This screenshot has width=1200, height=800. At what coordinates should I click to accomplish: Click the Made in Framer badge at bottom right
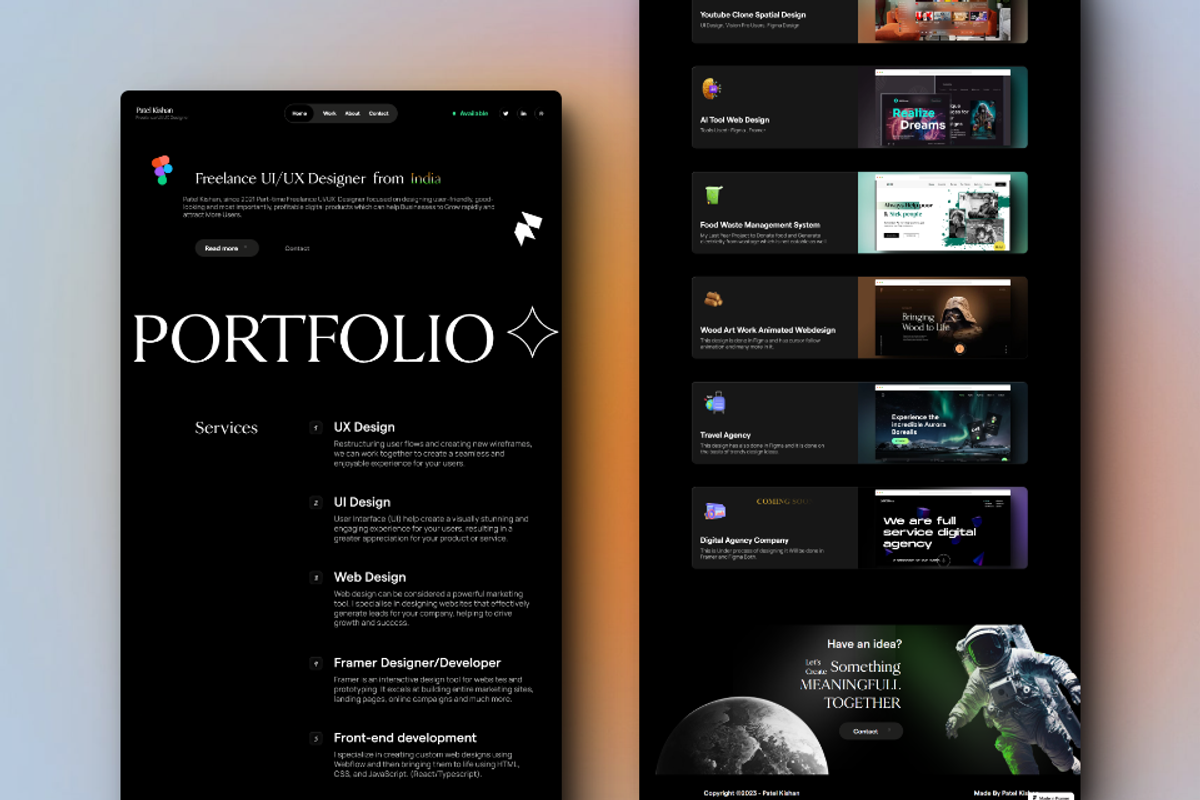pos(1049,797)
